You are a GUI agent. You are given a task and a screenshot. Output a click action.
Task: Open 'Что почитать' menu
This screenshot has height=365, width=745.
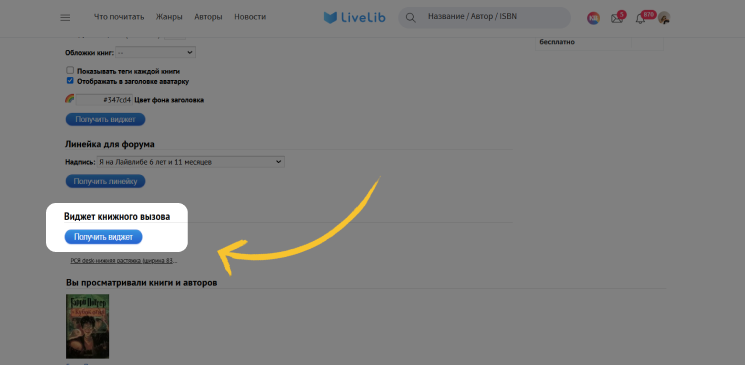119,17
